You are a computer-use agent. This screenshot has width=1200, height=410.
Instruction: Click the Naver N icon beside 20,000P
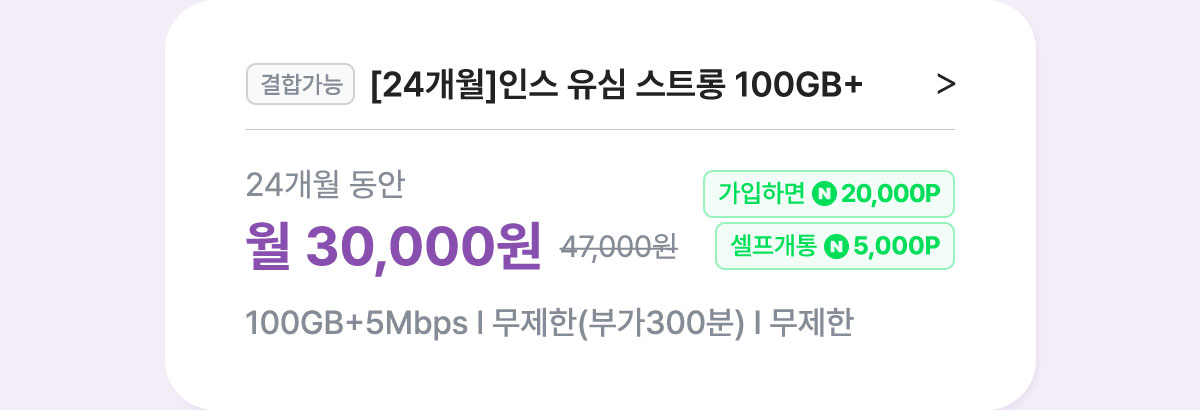point(825,194)
